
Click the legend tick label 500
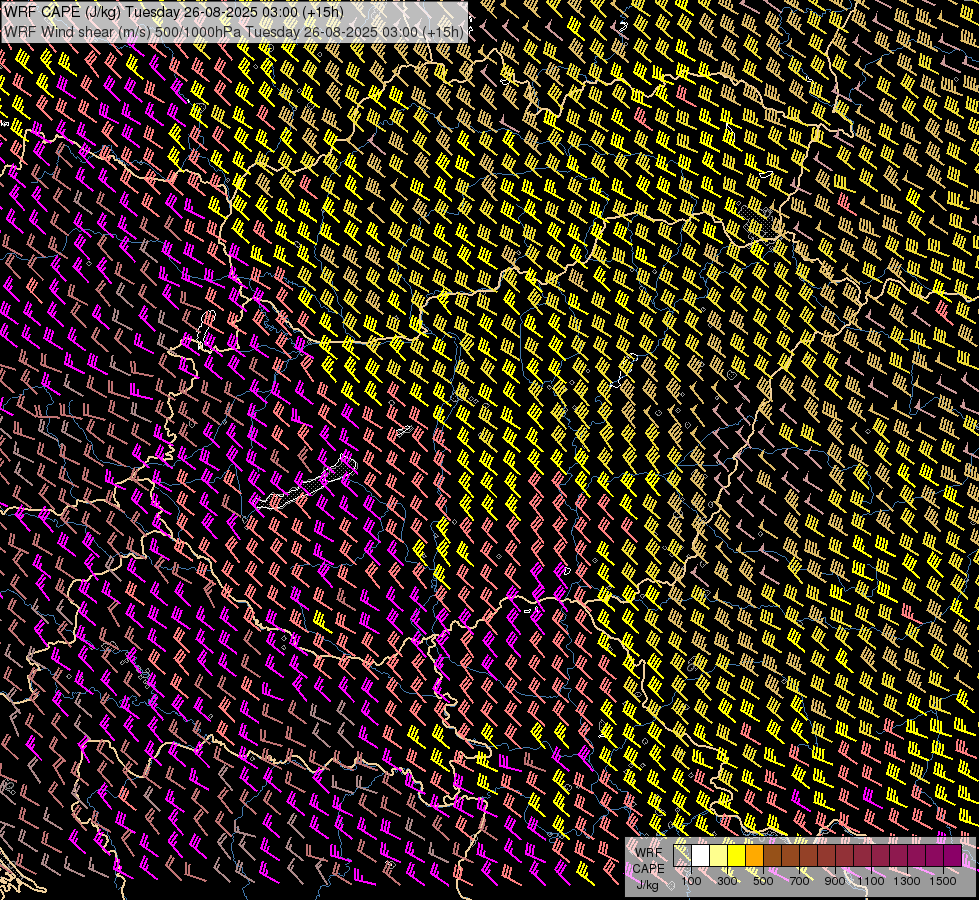point(763,881)
